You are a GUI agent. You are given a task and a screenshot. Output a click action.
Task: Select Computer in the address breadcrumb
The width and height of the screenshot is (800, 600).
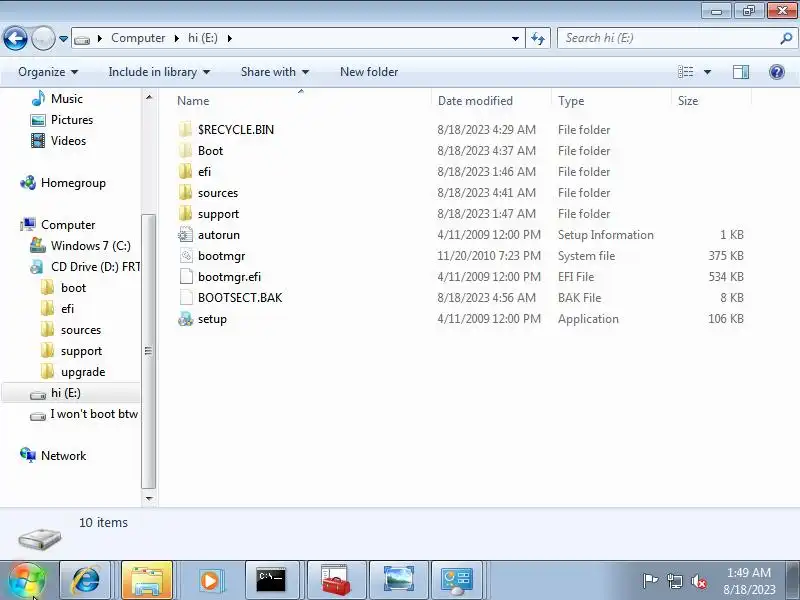(138, 38)
